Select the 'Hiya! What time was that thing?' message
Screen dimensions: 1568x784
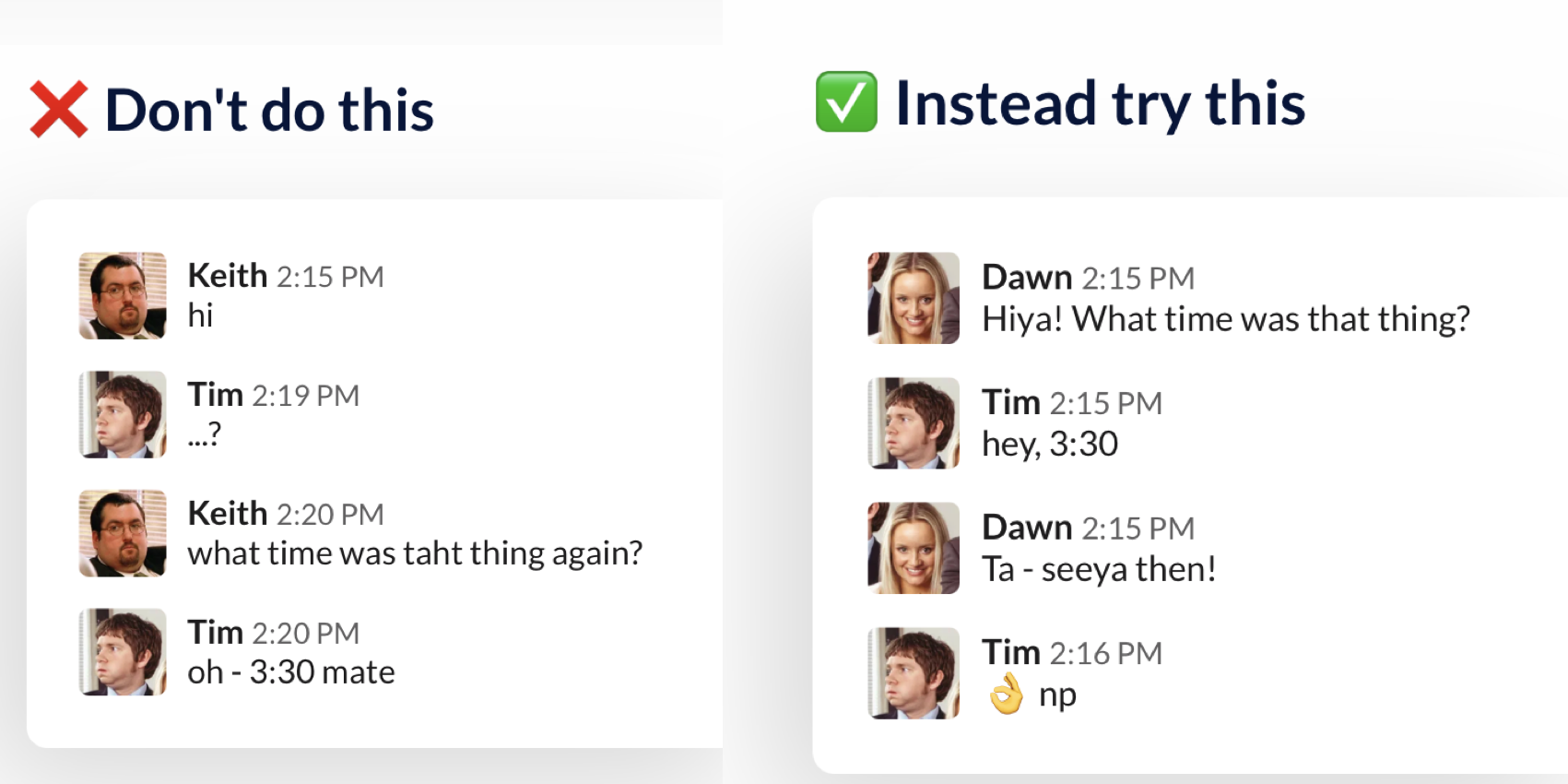[1226, 319]
